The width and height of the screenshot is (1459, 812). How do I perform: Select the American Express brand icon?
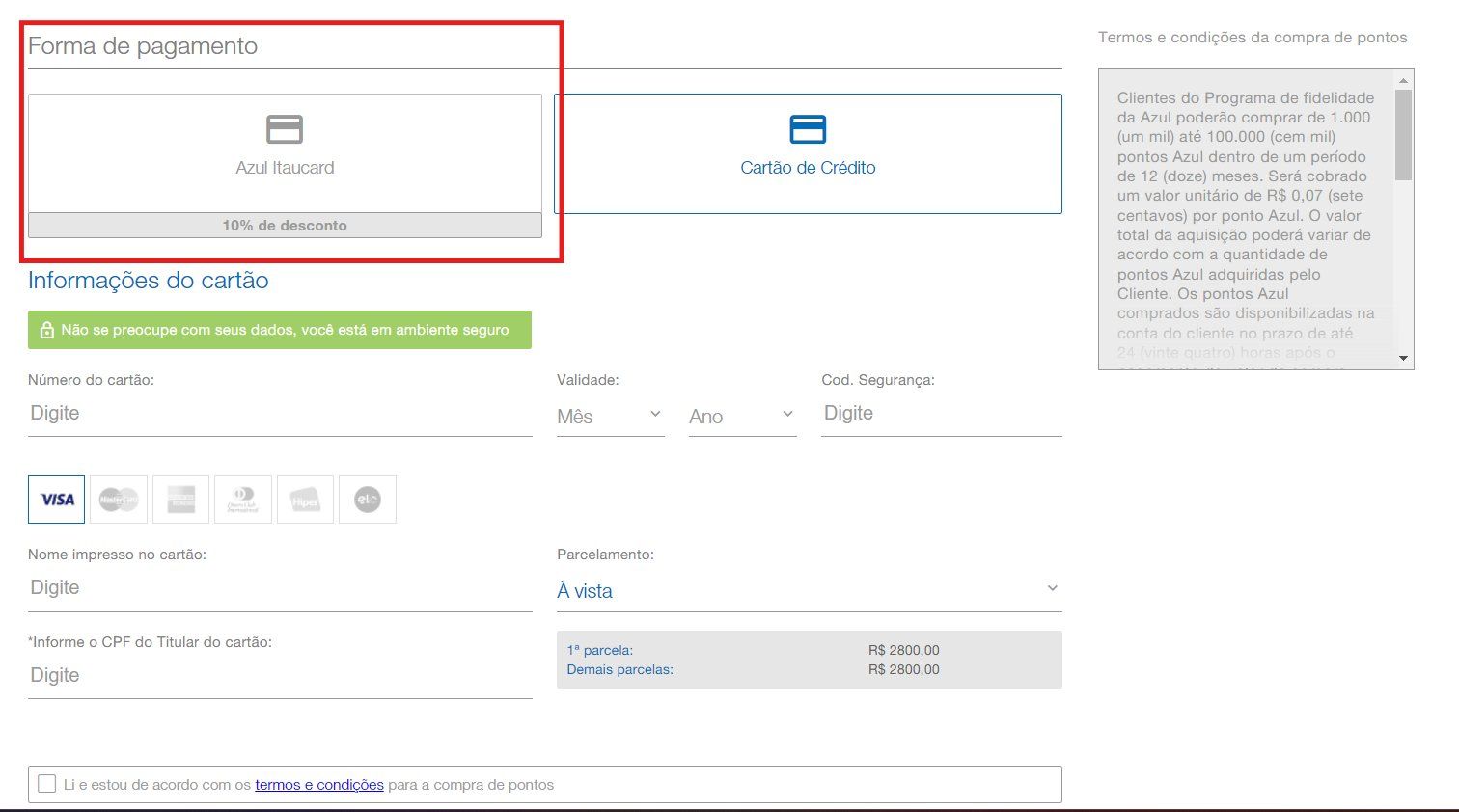tap(180, 500)
